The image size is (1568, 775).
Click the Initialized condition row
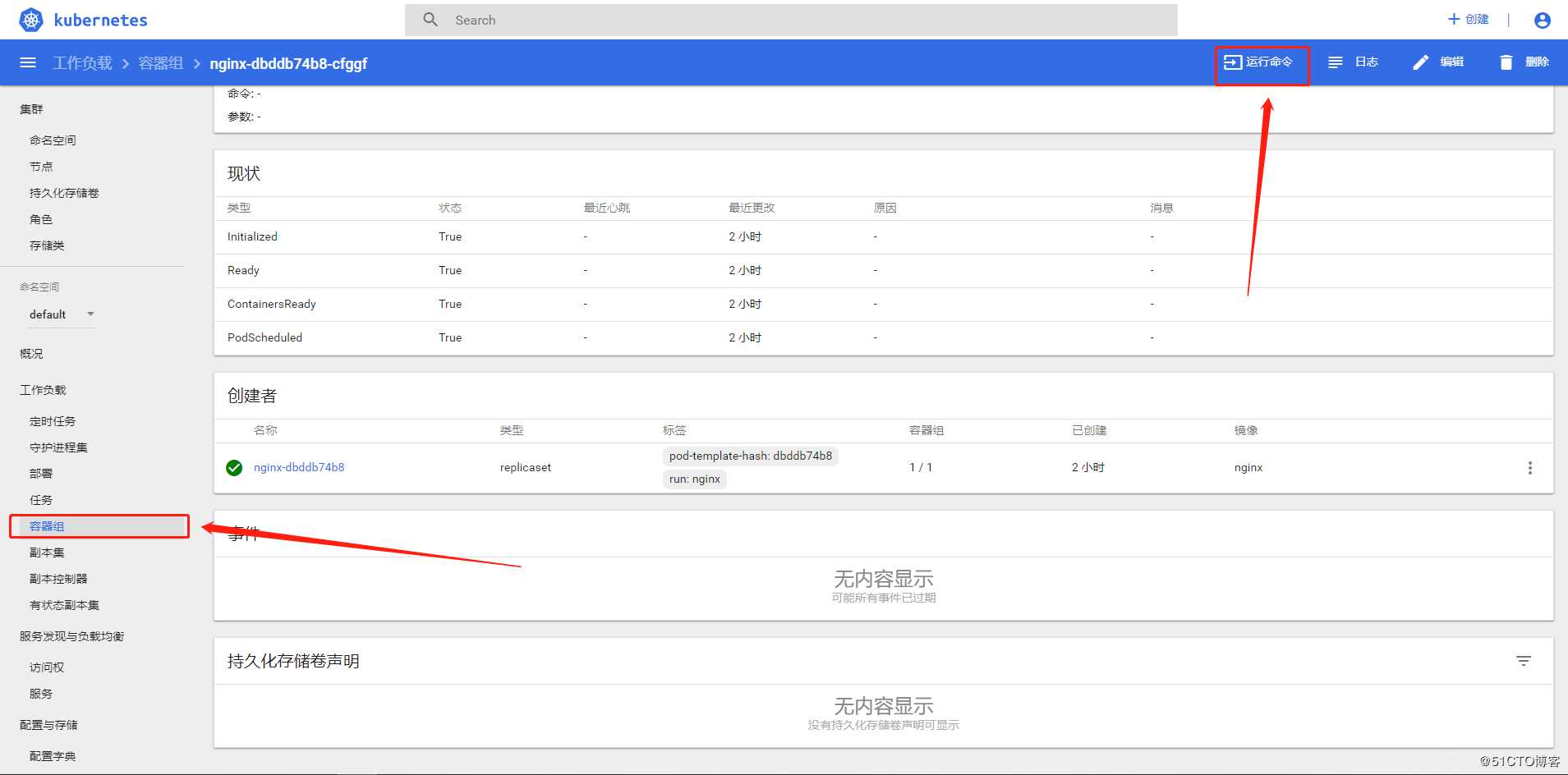coord(883,236)
